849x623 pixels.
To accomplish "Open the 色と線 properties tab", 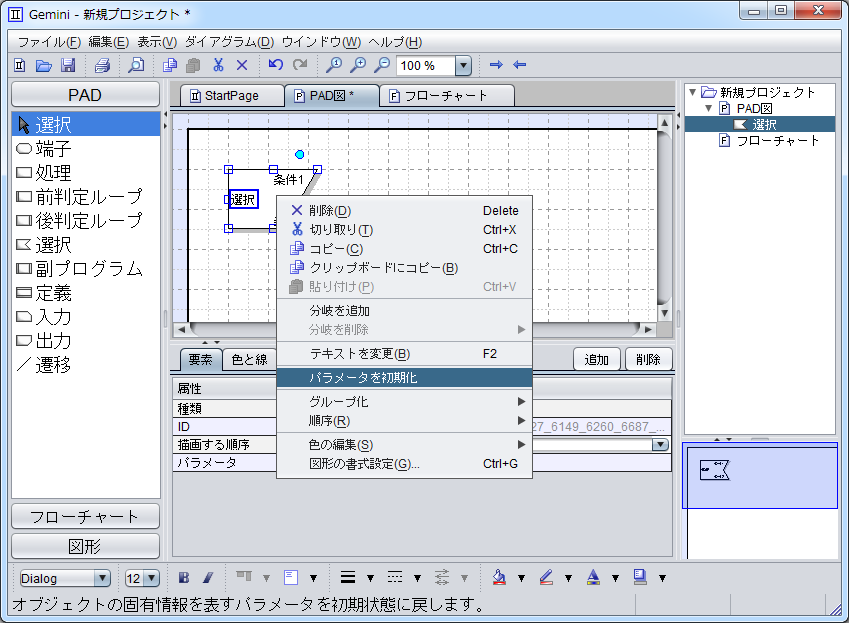I will point(249,359).
